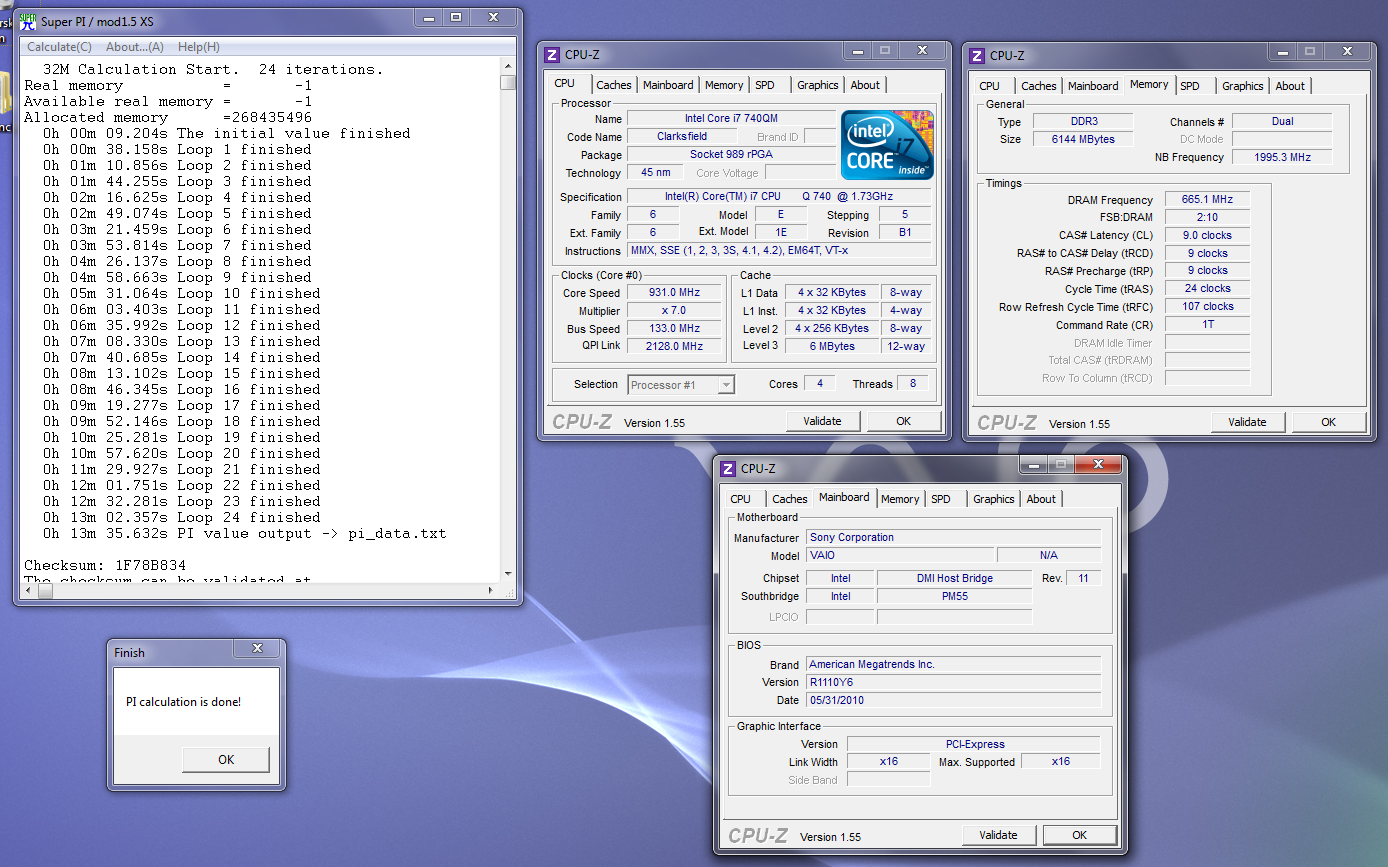Click Super PI vertical scrollbar up arrow
Screen dimensions: 1388x867
(x=508, y=67)
